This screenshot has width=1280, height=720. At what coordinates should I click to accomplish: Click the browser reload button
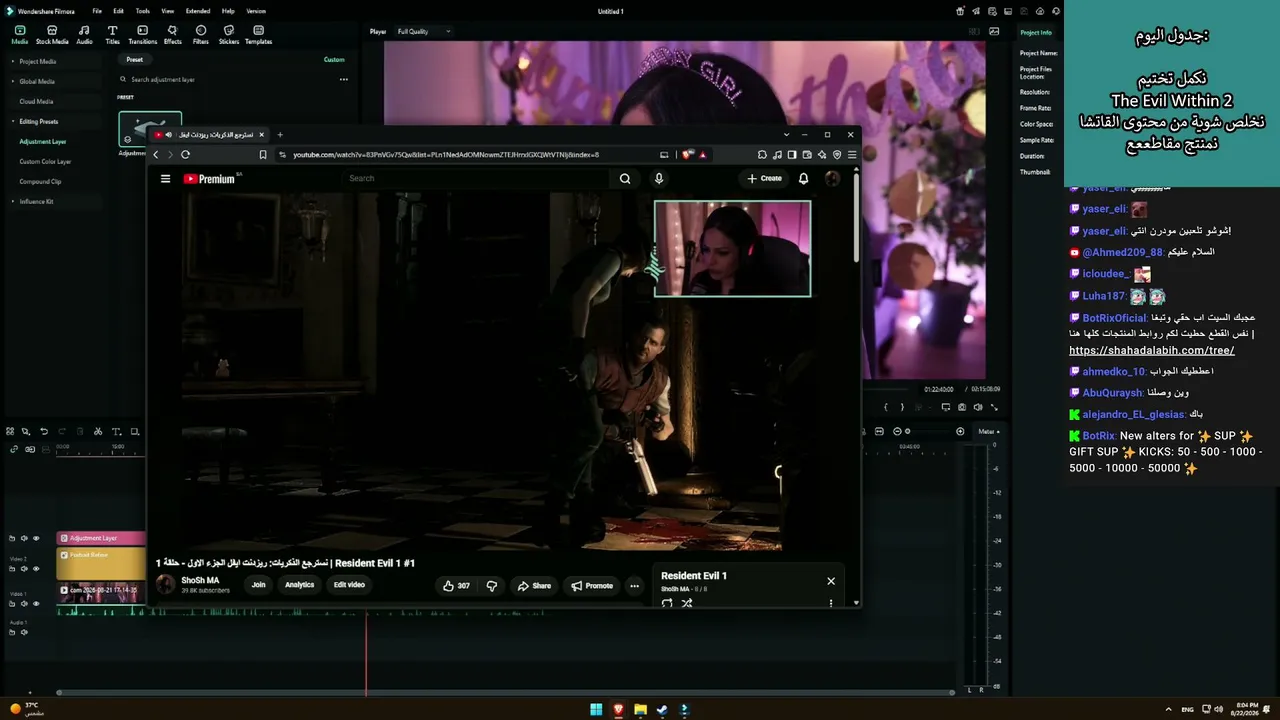(x=185, y=155)
